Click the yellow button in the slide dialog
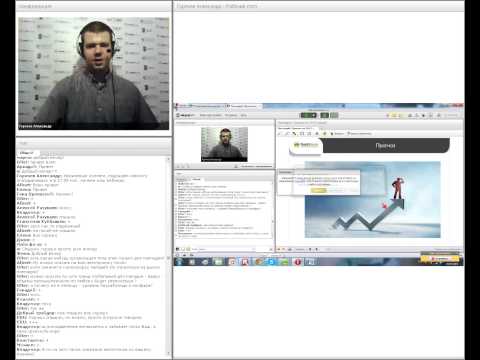 (318, 190)
